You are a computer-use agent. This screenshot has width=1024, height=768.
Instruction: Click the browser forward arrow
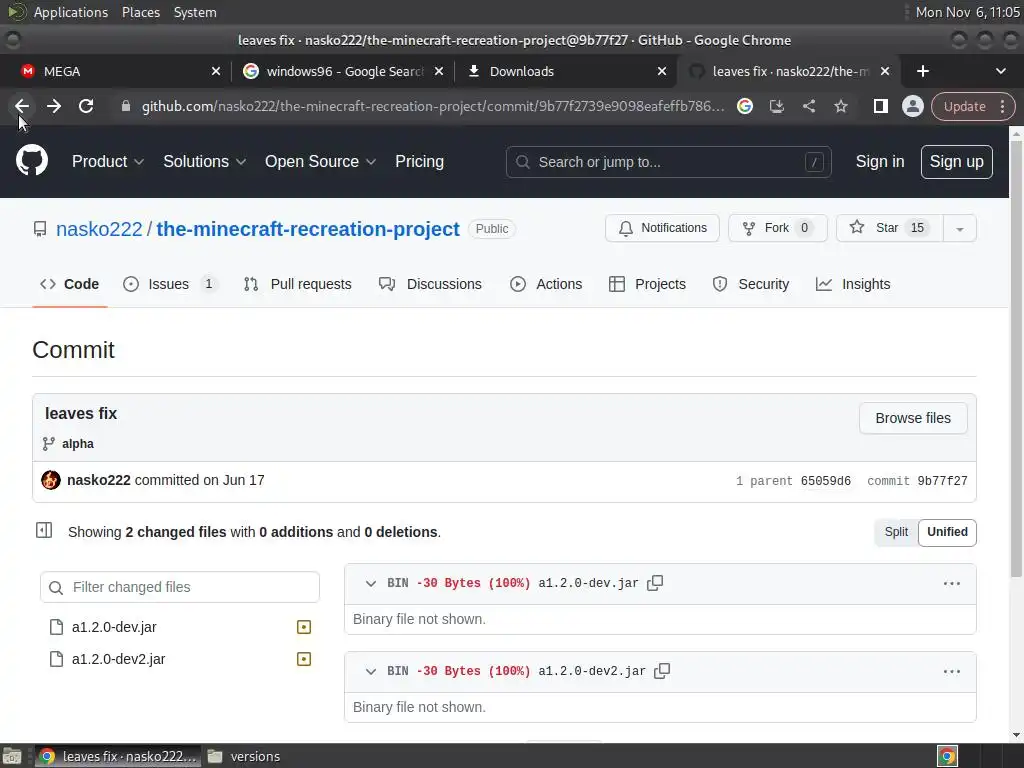(x=54, y=106)
